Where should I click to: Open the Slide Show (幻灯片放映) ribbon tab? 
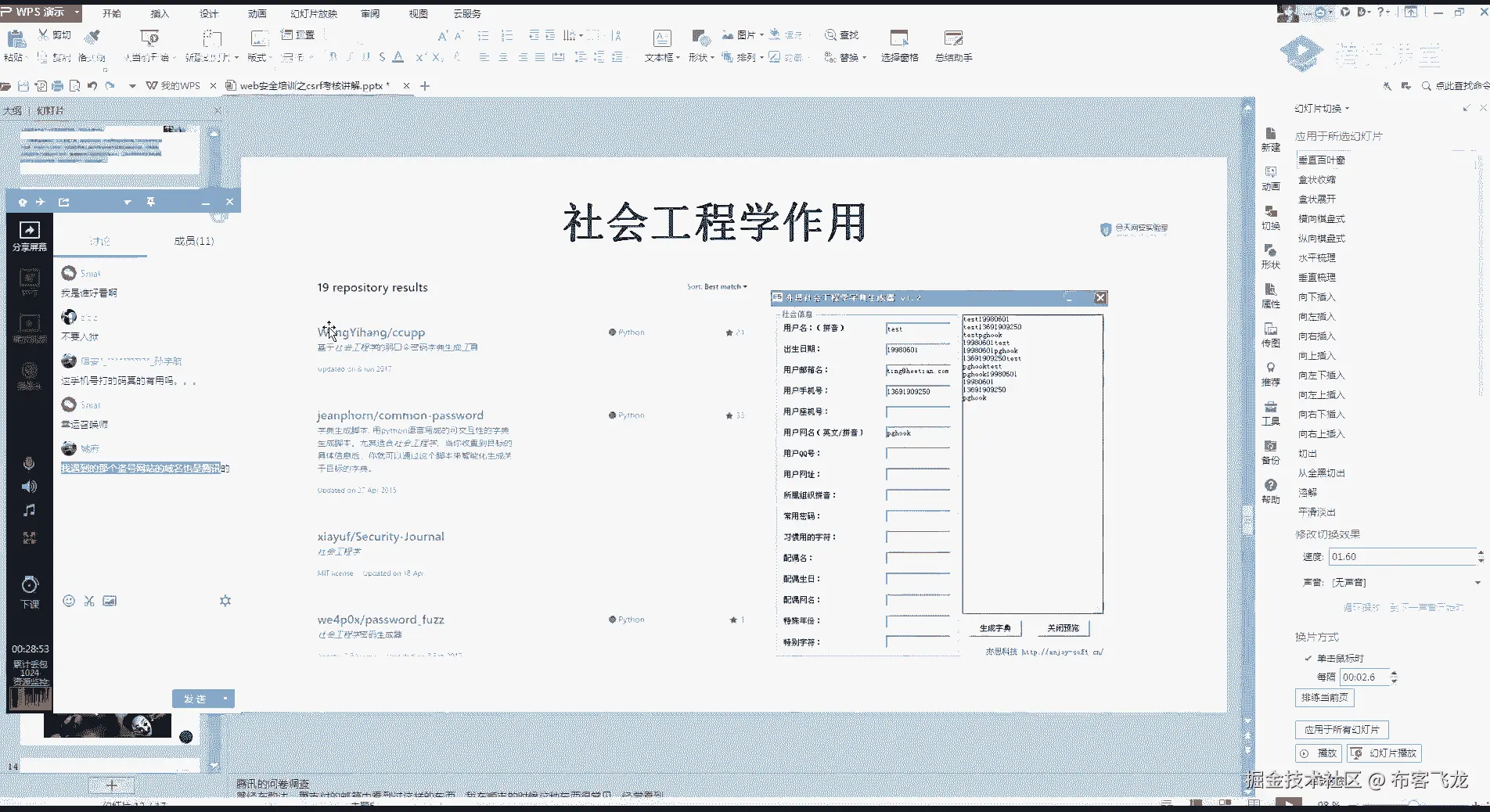pos(314,13)
